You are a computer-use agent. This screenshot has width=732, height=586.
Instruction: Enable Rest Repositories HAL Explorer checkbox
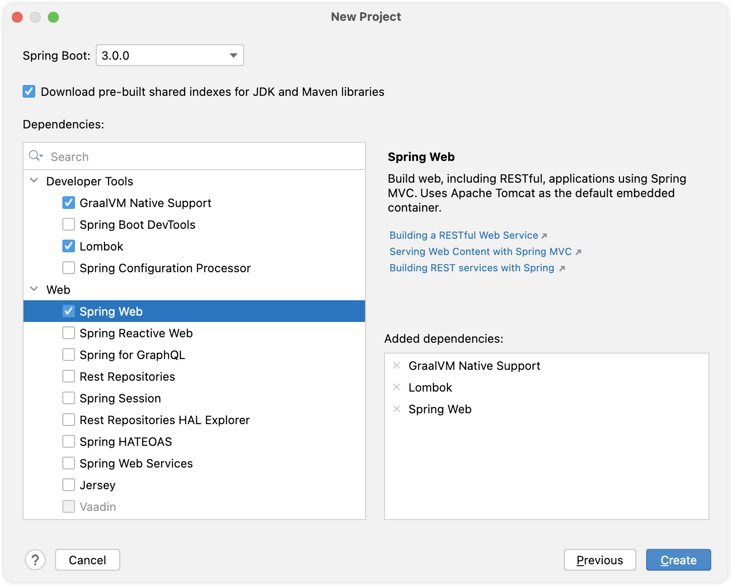coord(69,420)
